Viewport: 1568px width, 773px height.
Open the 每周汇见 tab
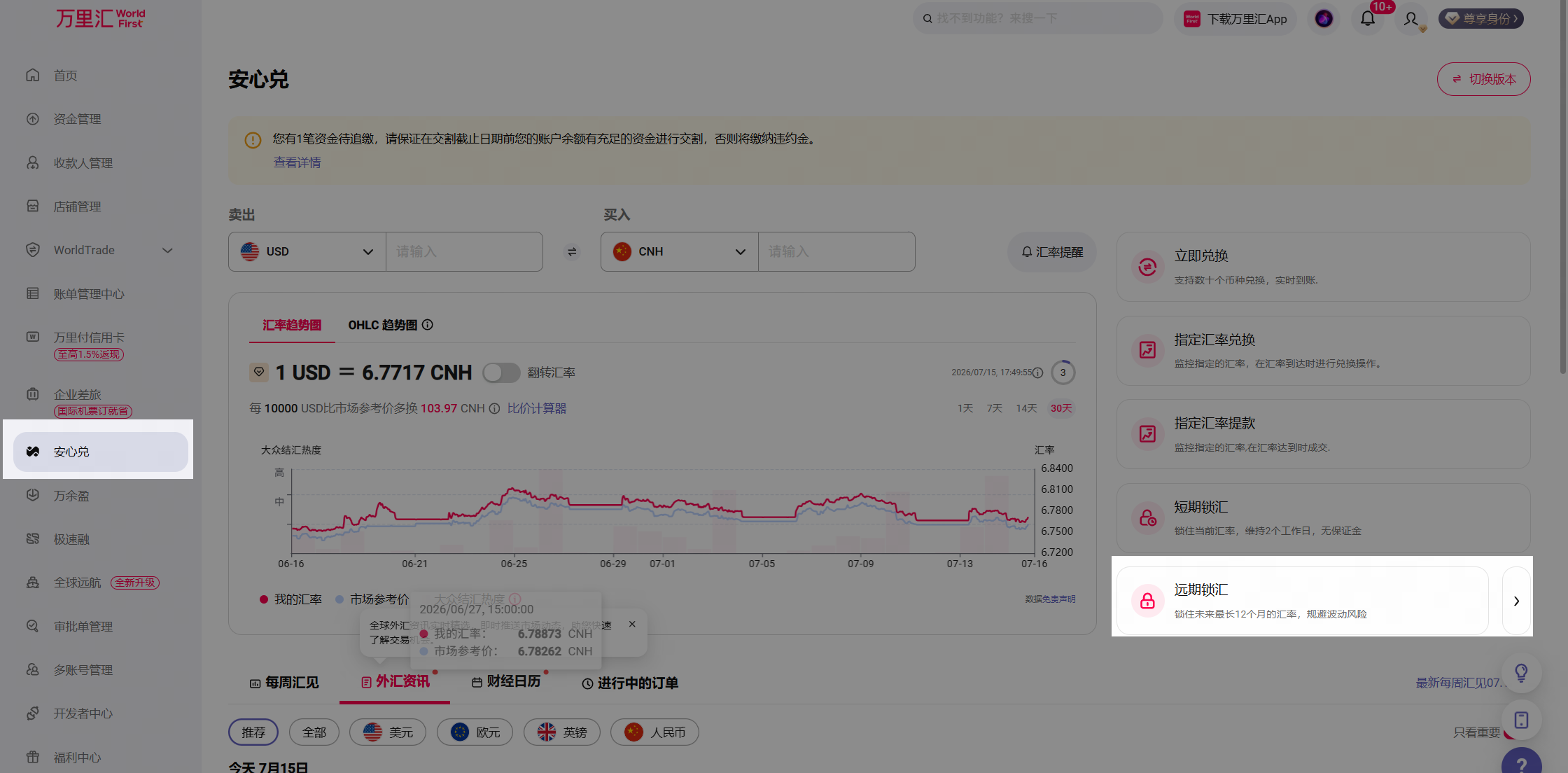coord(284,683)
